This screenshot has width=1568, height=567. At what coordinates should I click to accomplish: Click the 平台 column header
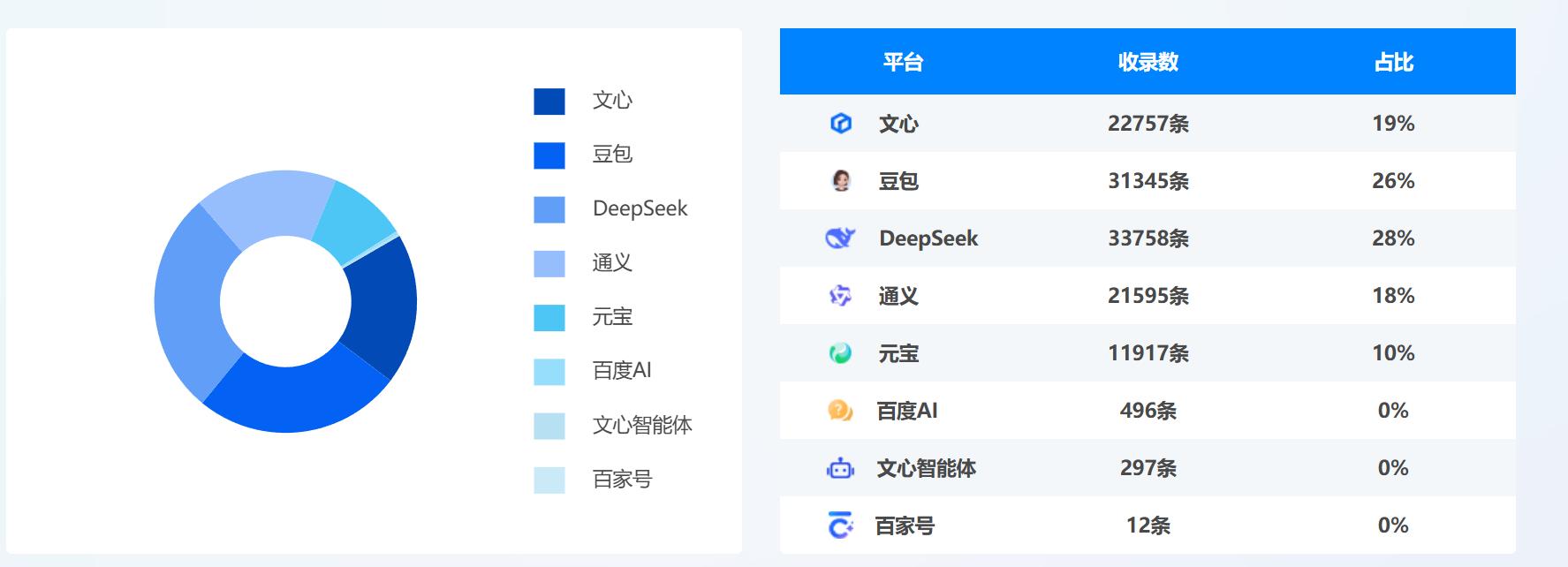click(x=902, y=62)
